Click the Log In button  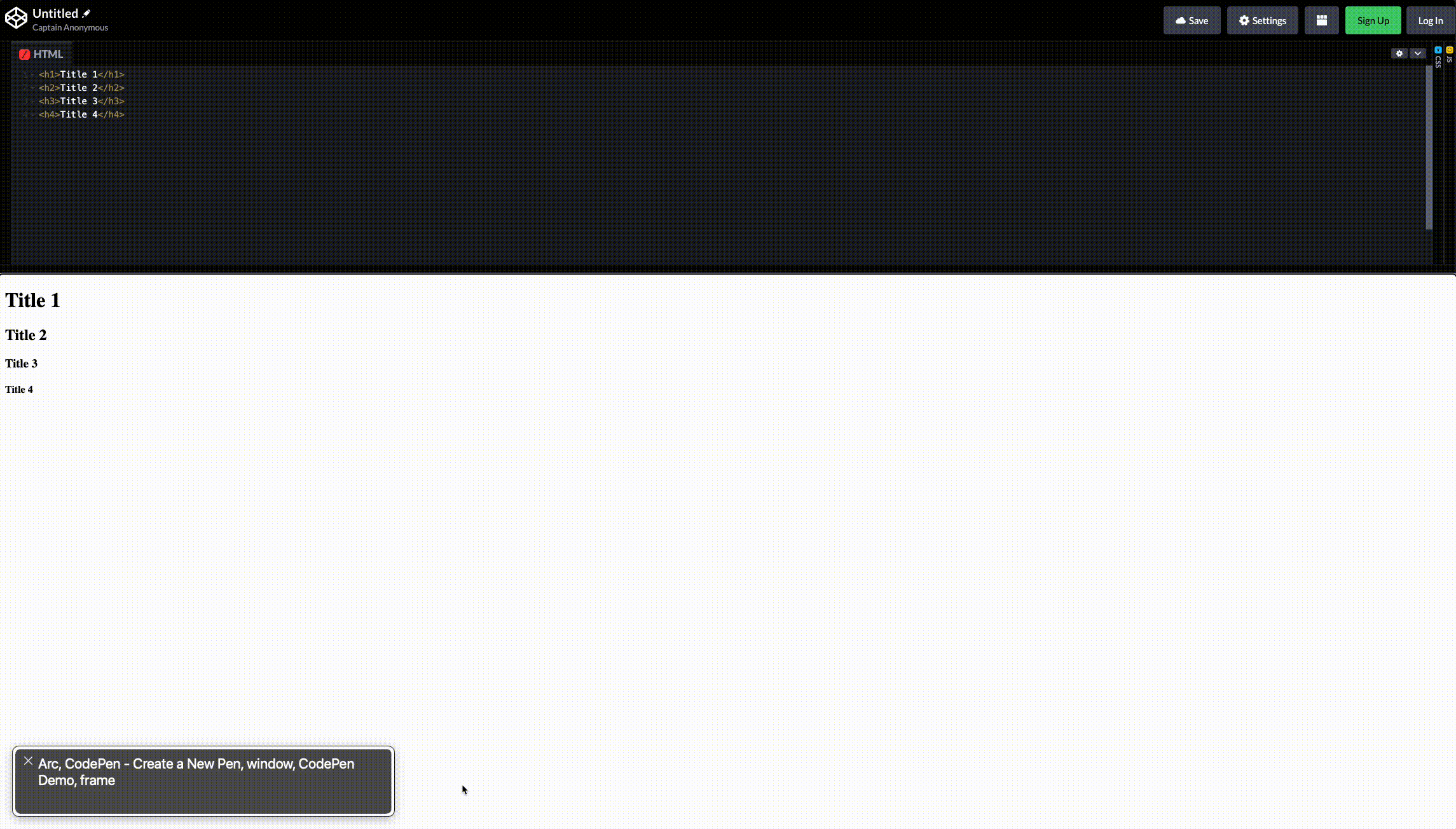tap(1431, 20)
